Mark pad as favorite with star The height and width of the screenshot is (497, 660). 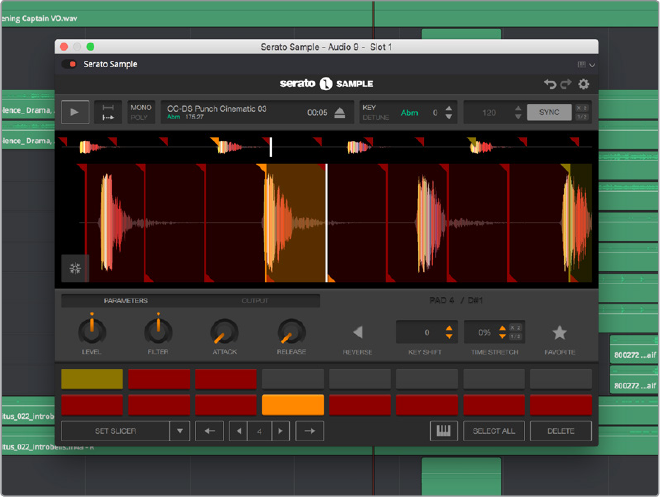tap(559, 332)
